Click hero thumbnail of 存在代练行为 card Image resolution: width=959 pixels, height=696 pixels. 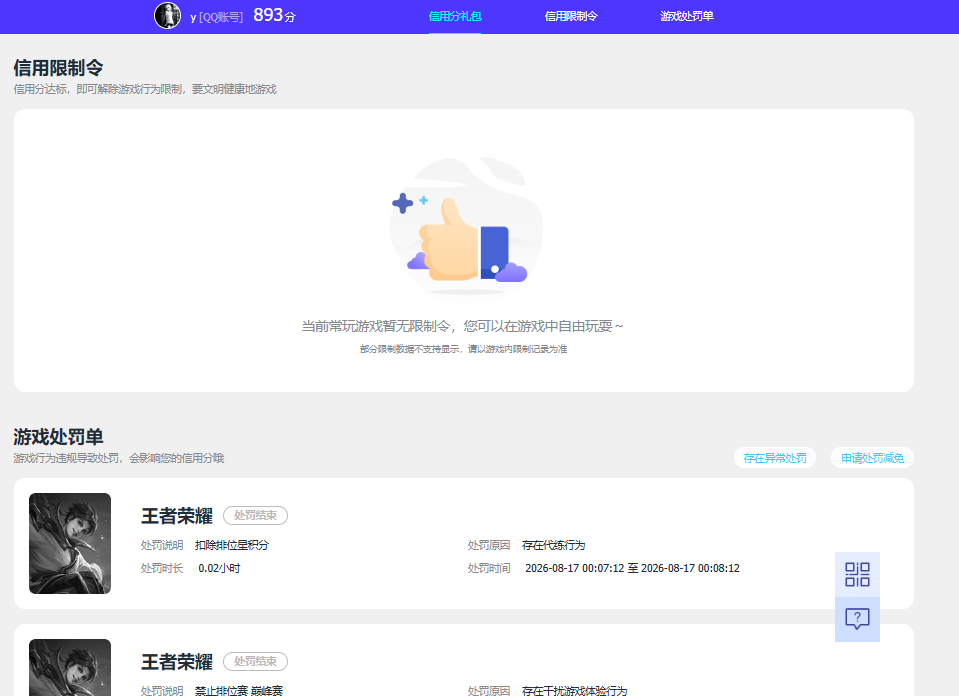click(70, 543)
